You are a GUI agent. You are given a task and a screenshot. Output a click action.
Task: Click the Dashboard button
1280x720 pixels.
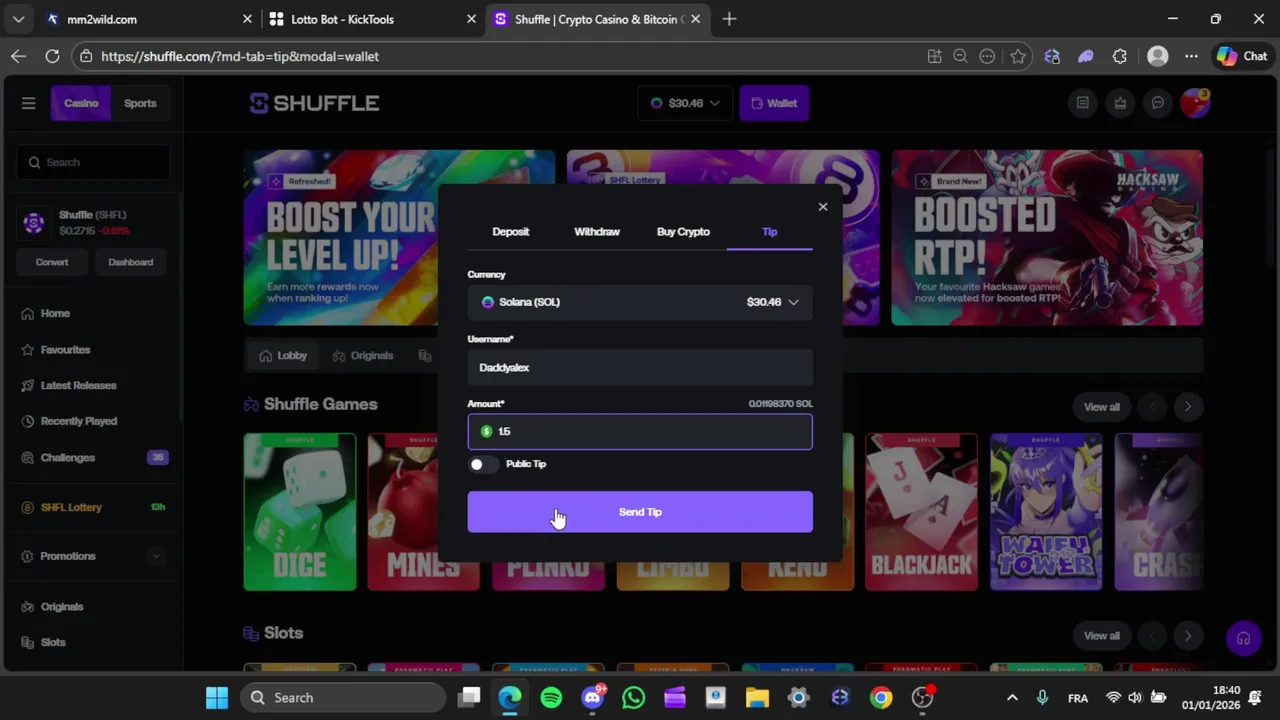click(x=131, y=262)
